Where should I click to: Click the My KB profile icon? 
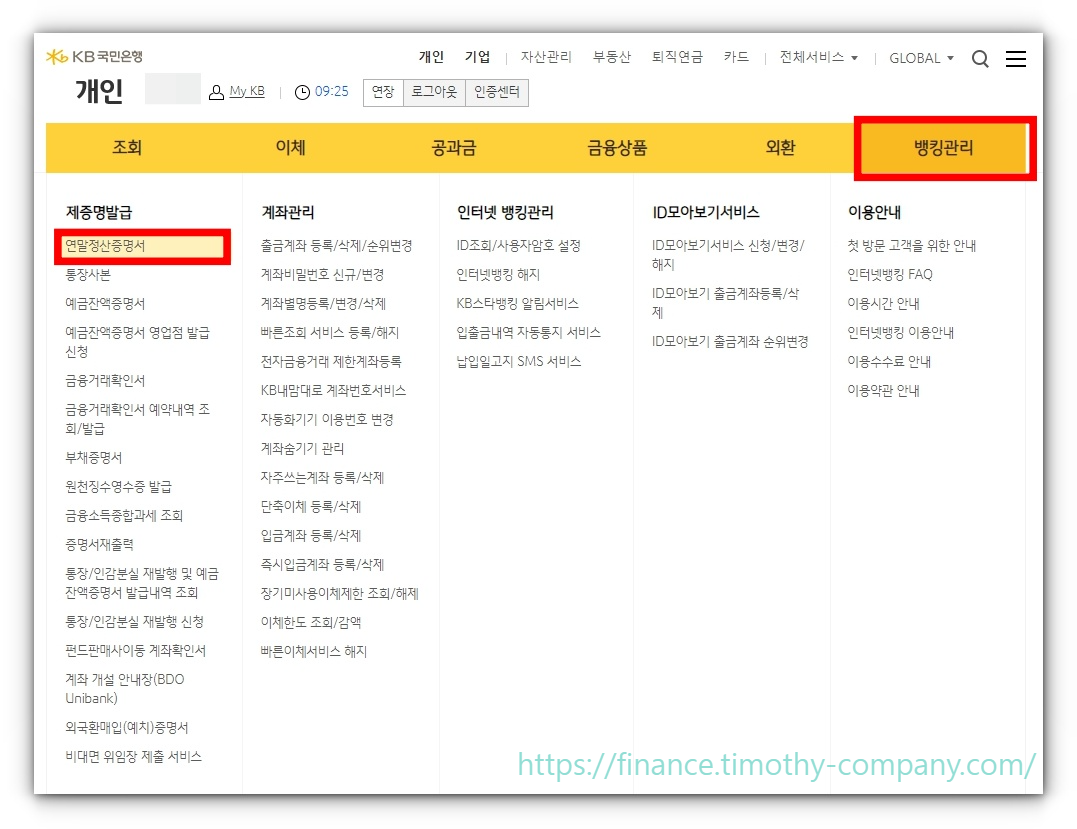coord(217,91)
